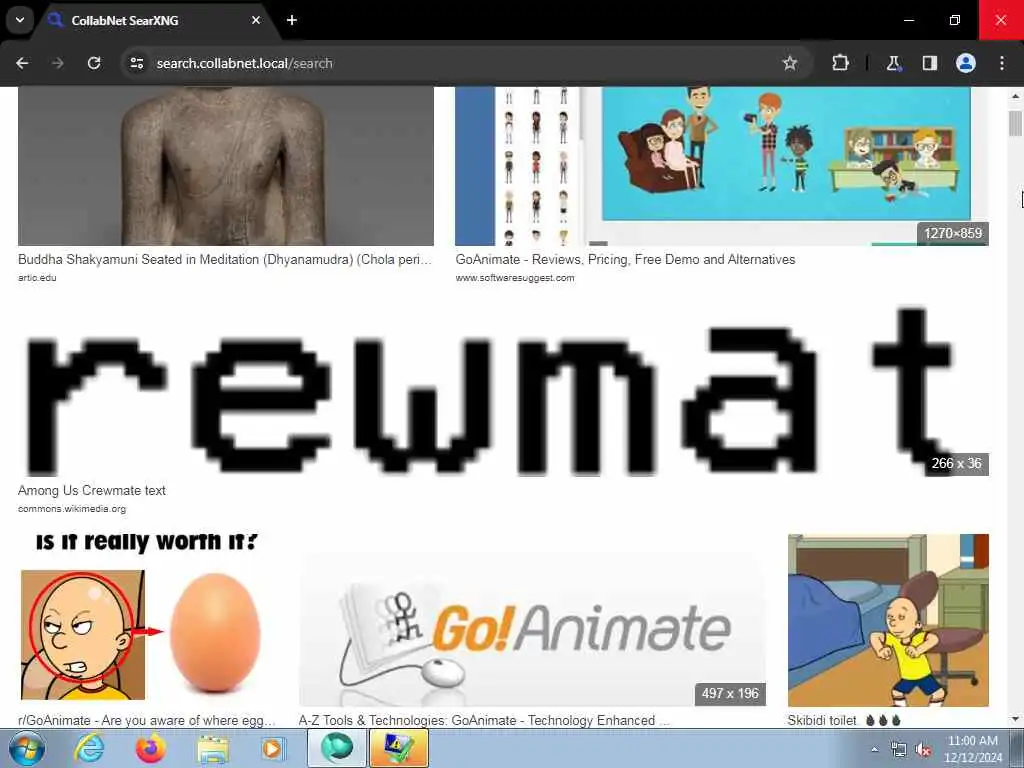This screenshot has height=768, width=1024.
Task: Open 'r/GoAnimate - Are you aware' link
Action: pos(147,720)
